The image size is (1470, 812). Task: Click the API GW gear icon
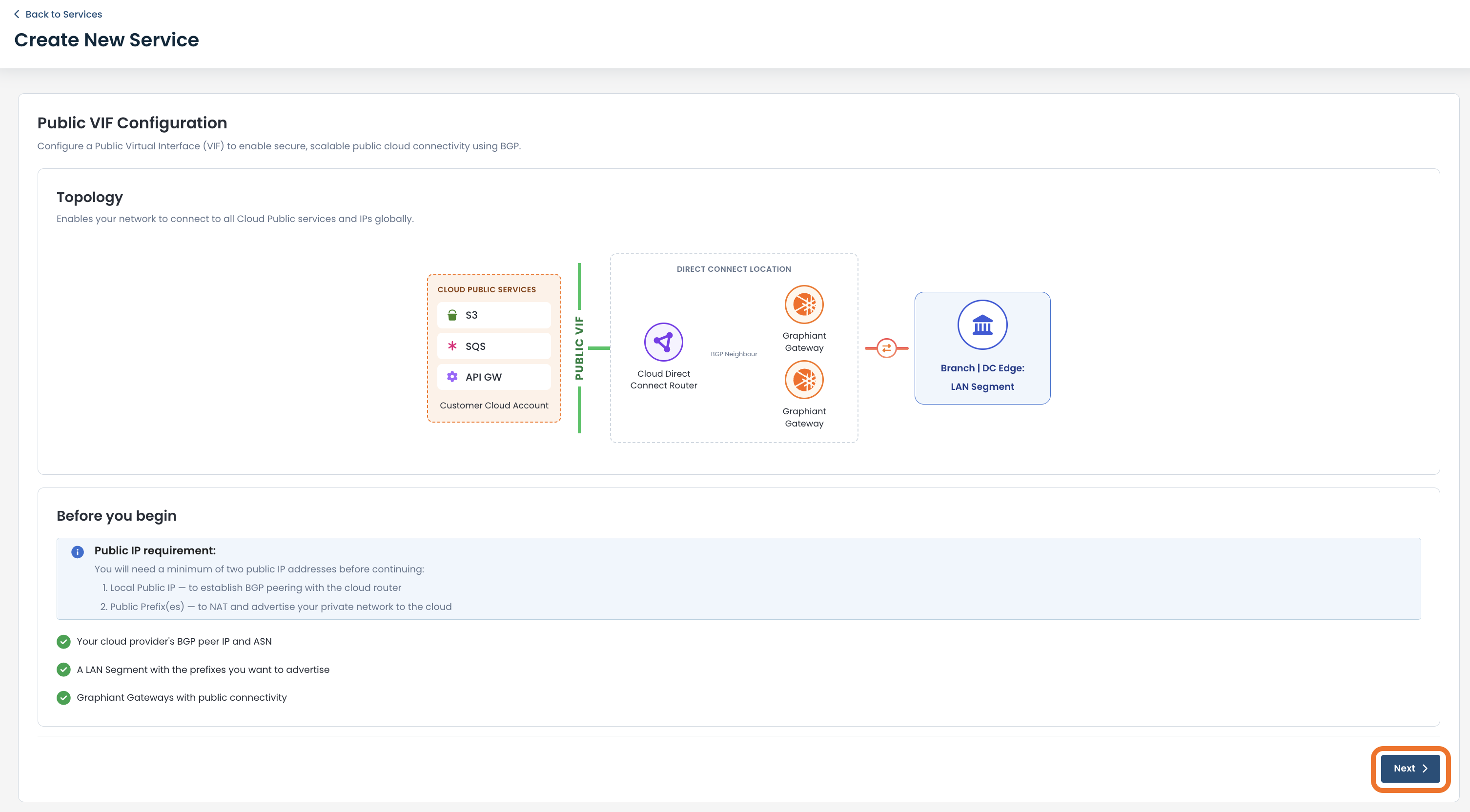coord(452,377)
